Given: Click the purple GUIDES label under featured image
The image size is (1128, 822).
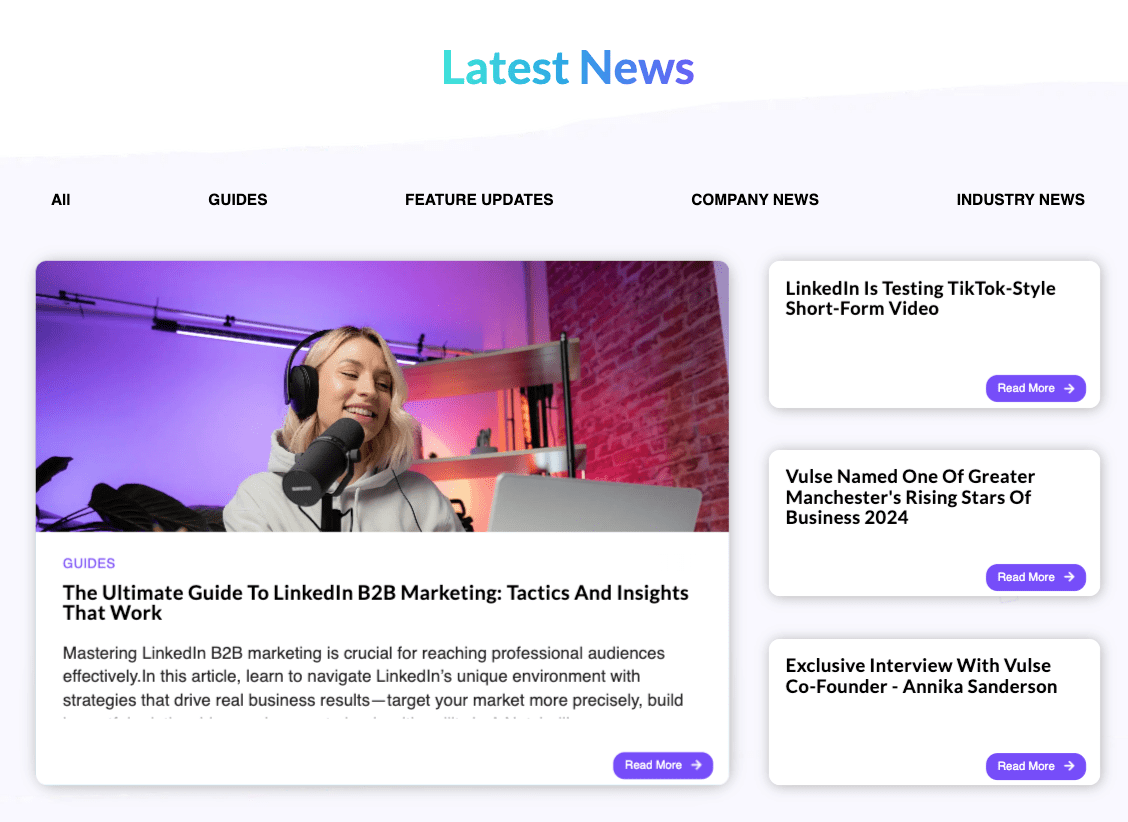Looking at the screenshot, I should [89, 563].
